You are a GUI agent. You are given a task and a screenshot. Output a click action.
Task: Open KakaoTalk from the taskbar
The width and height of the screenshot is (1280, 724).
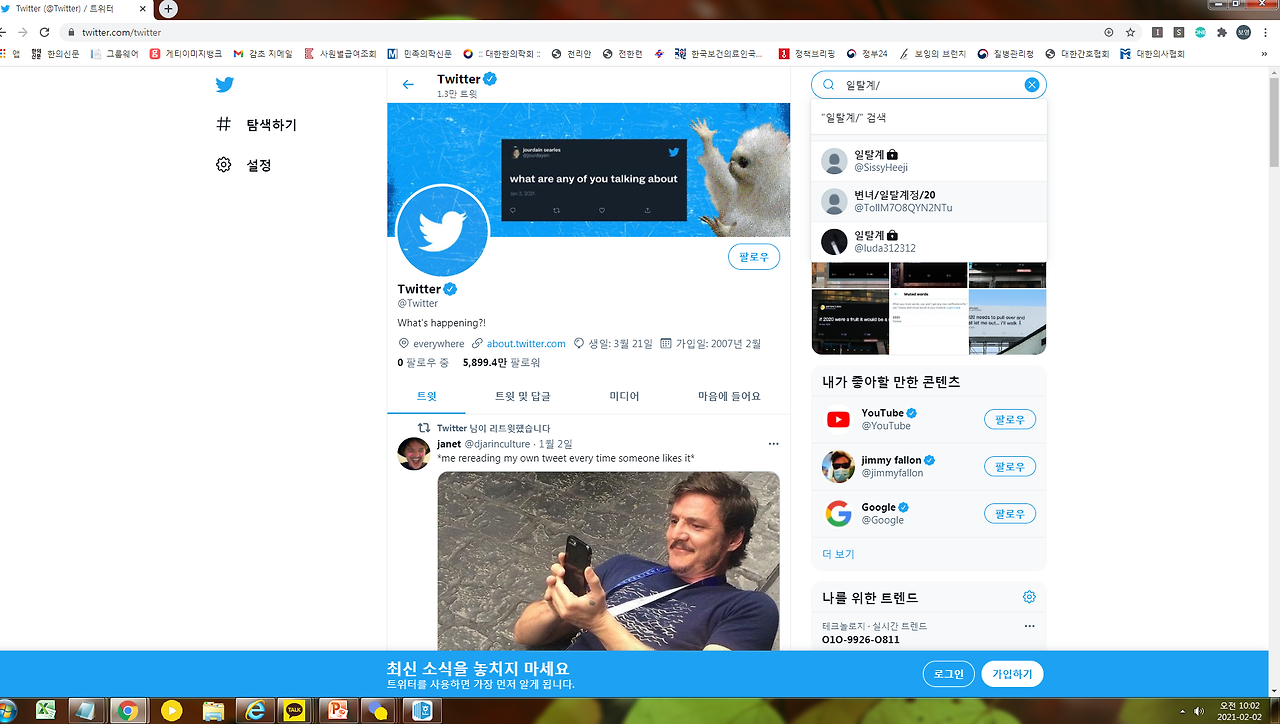coord(295,710)
